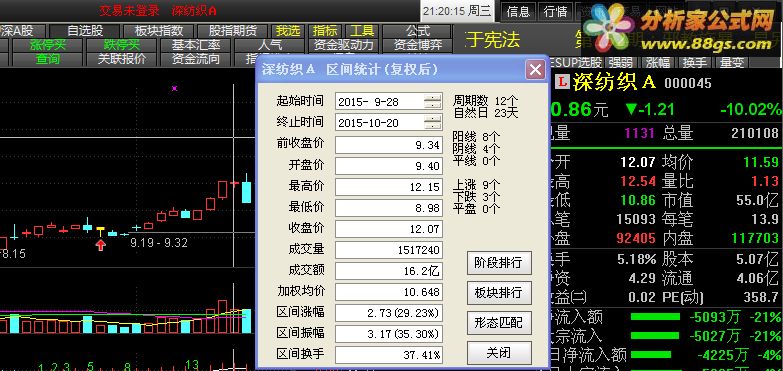The height and width of the screenshot is (371, 783).
Task: Open the 板块排行 ranking
Action: pyautogui.click(x=499, y=293)
